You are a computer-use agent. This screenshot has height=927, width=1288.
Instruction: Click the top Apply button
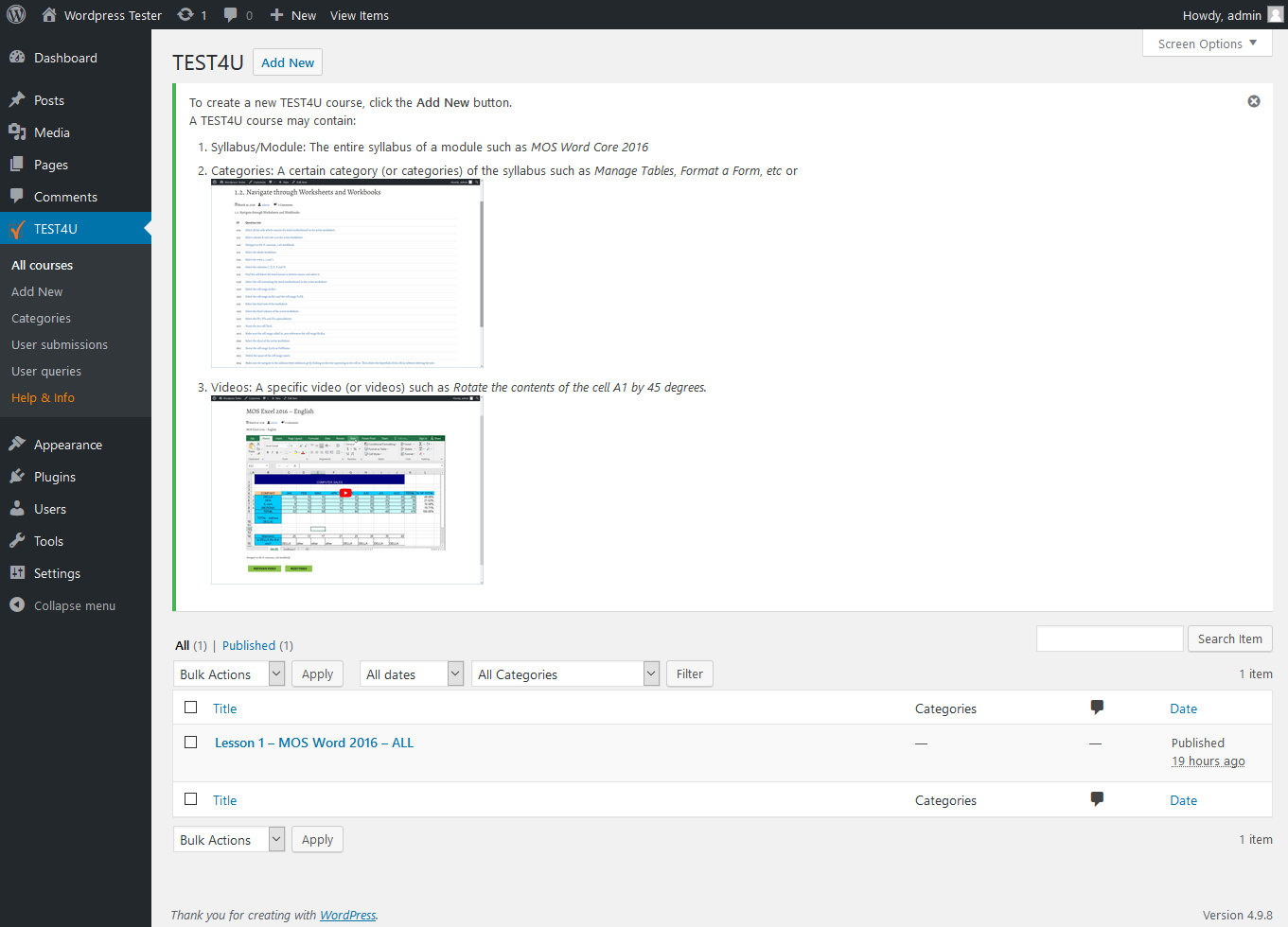coord(317,673)
